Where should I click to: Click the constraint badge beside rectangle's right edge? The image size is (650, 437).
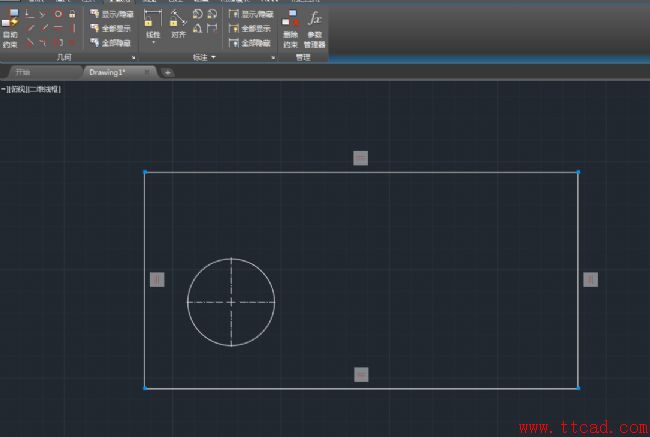(x=591, y=280)
